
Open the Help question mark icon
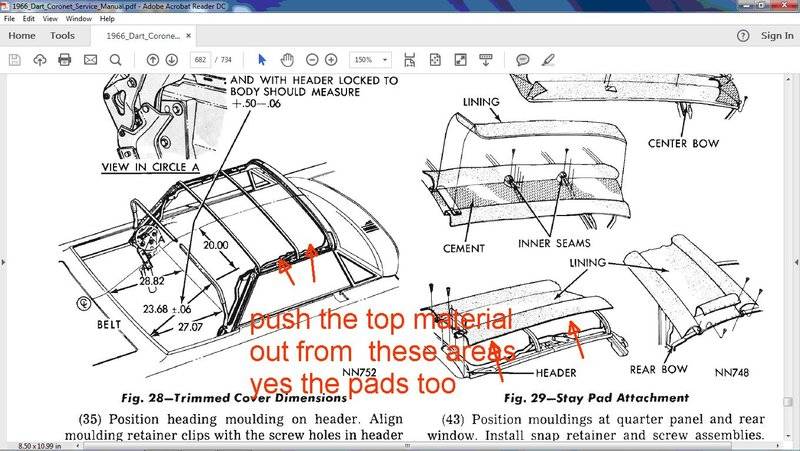pyautogui.click(x=743, y=36)
